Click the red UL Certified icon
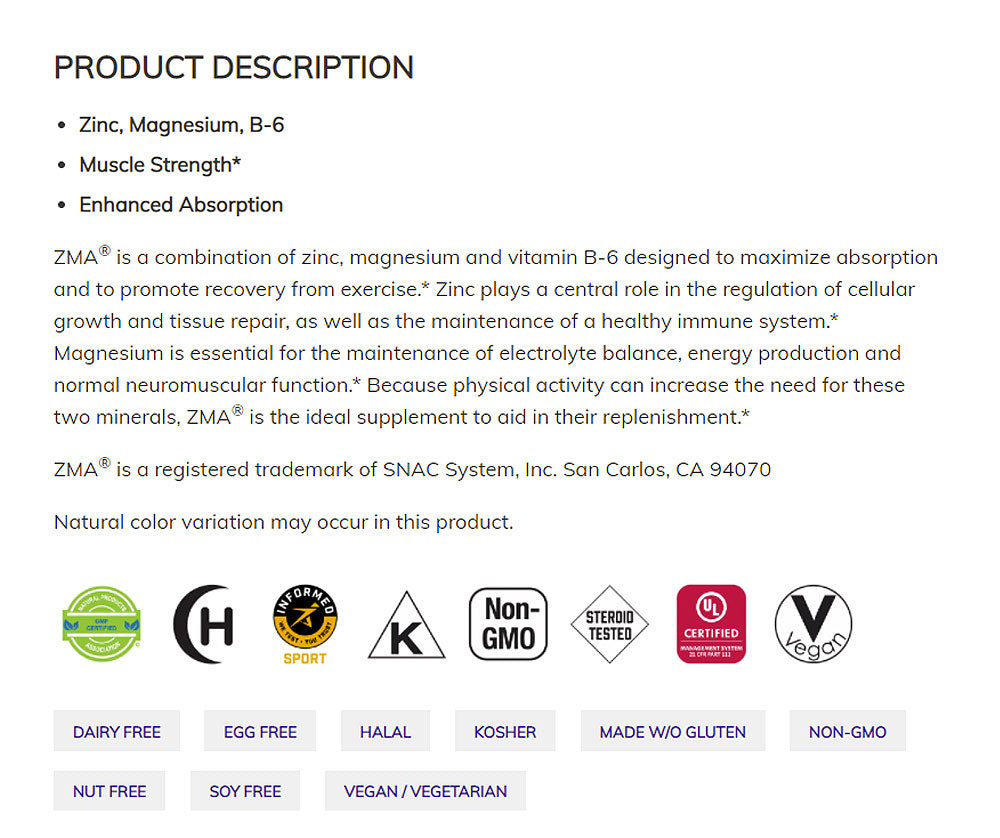 (x=711, y=624)
